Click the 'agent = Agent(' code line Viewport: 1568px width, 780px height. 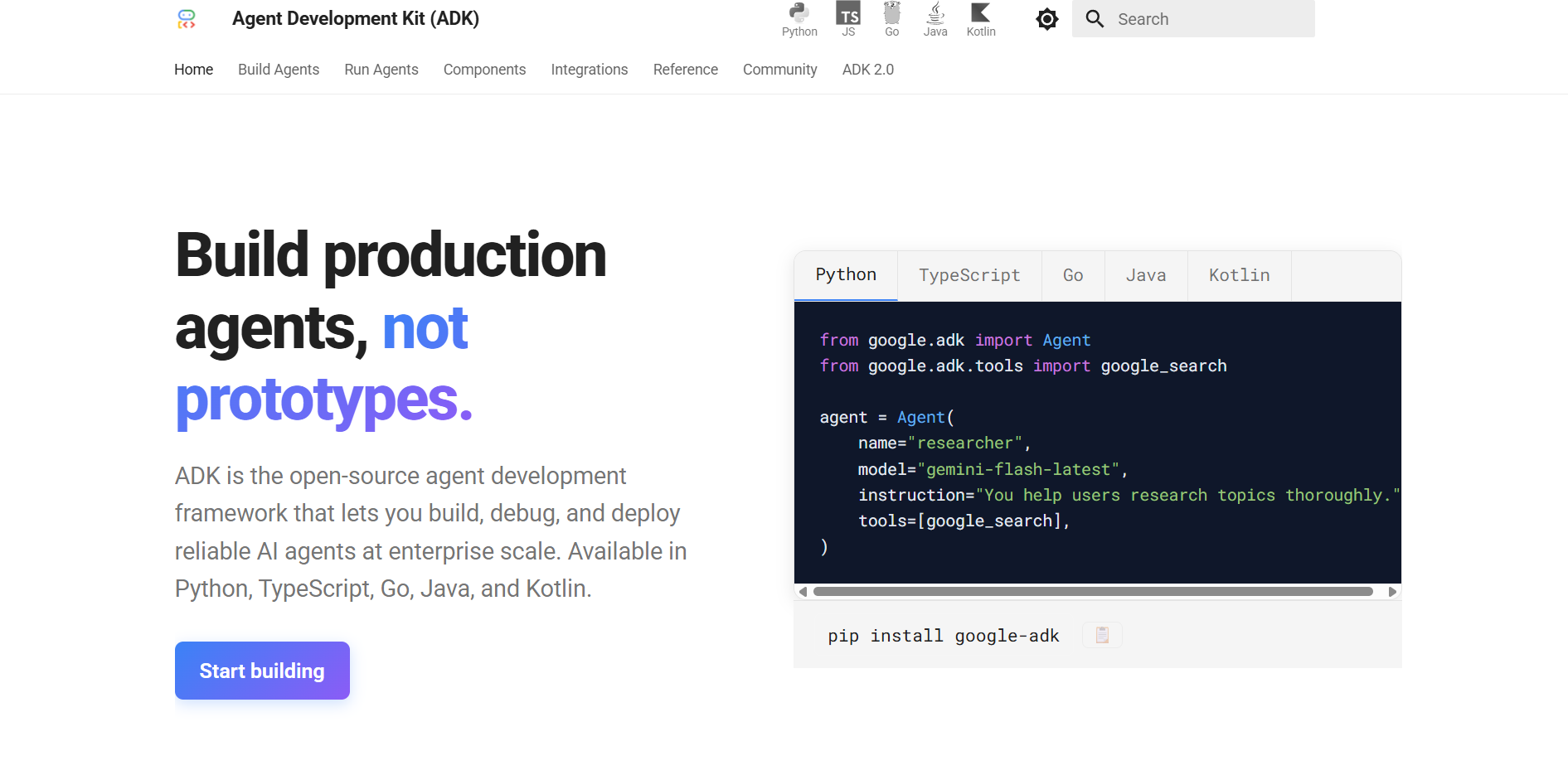tap(887, 417)
